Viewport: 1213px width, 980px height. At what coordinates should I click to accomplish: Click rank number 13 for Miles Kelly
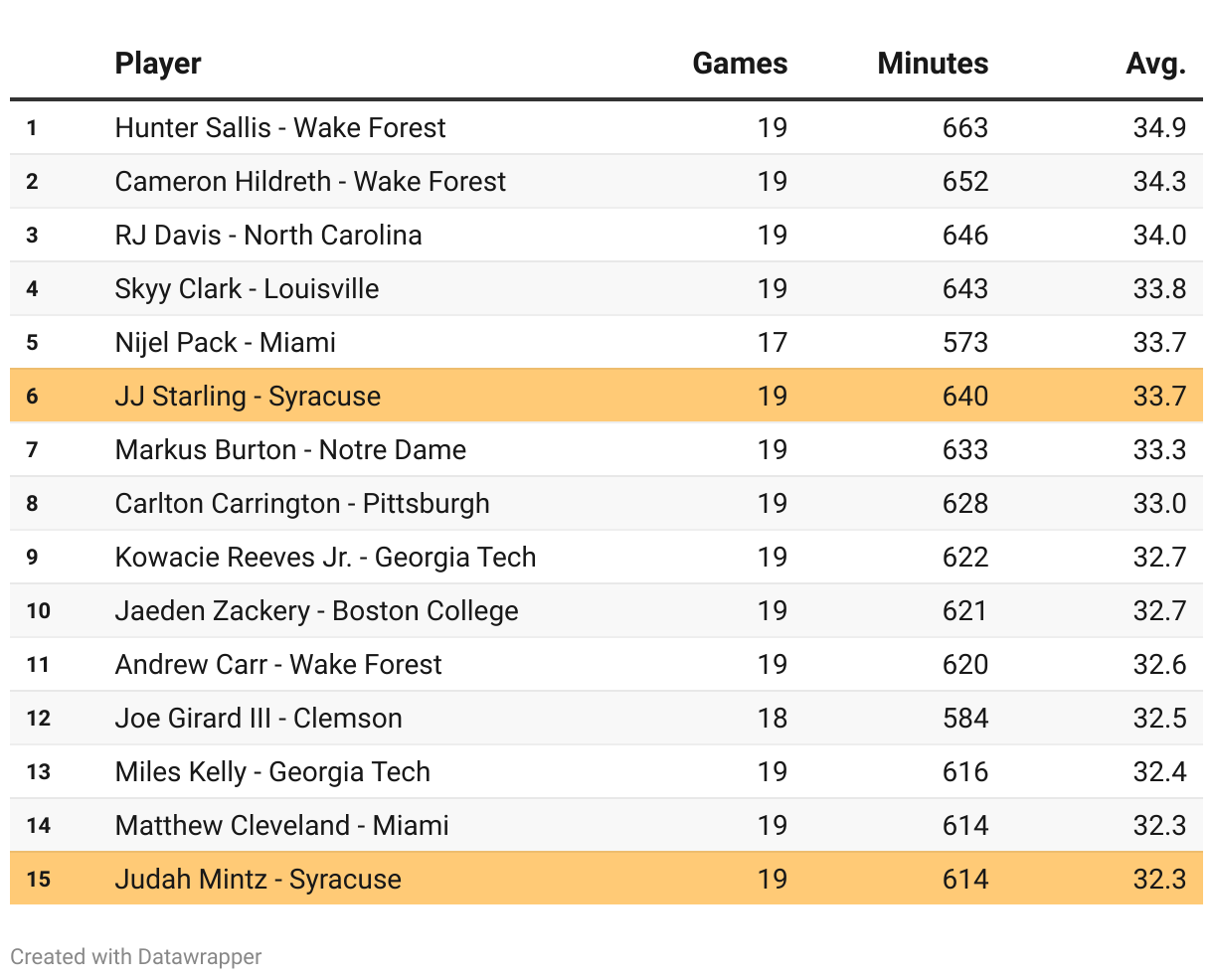[x=38, y=771]
